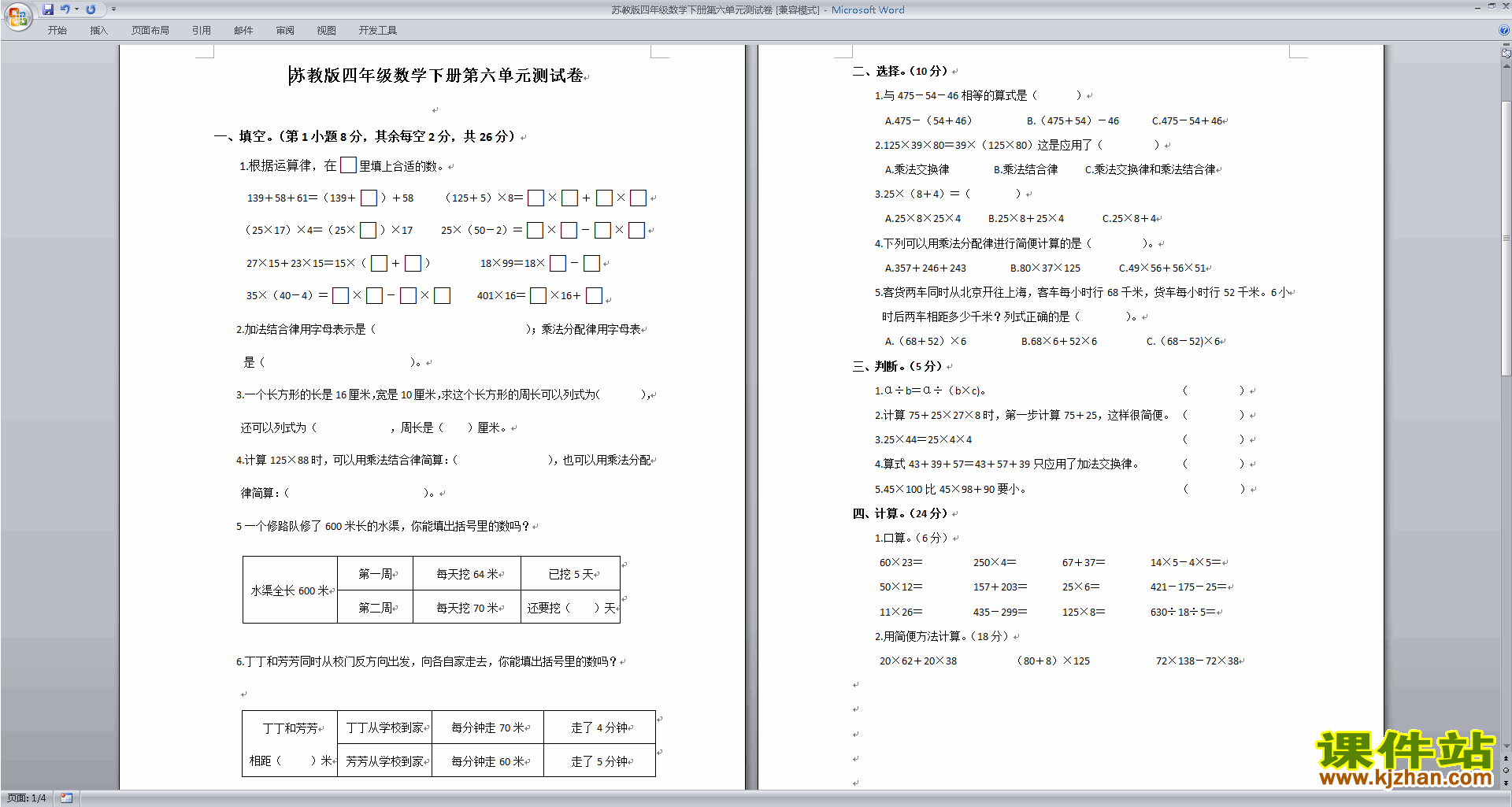Click the Next Page browse arrow
Screen dimensions: 1512x807
(x=1506, y=783)
